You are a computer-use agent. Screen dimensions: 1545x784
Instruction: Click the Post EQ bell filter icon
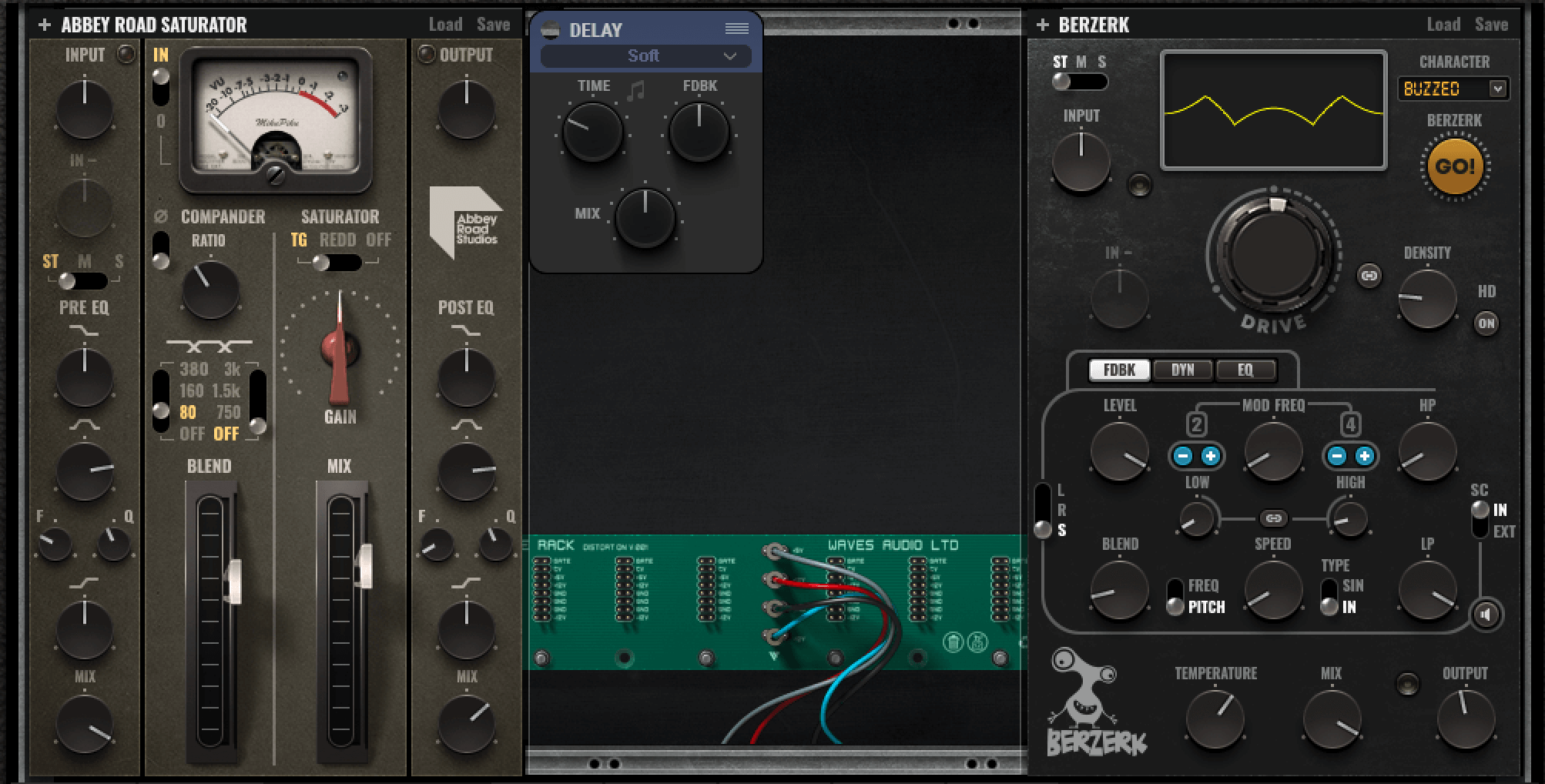click(466, 425)
